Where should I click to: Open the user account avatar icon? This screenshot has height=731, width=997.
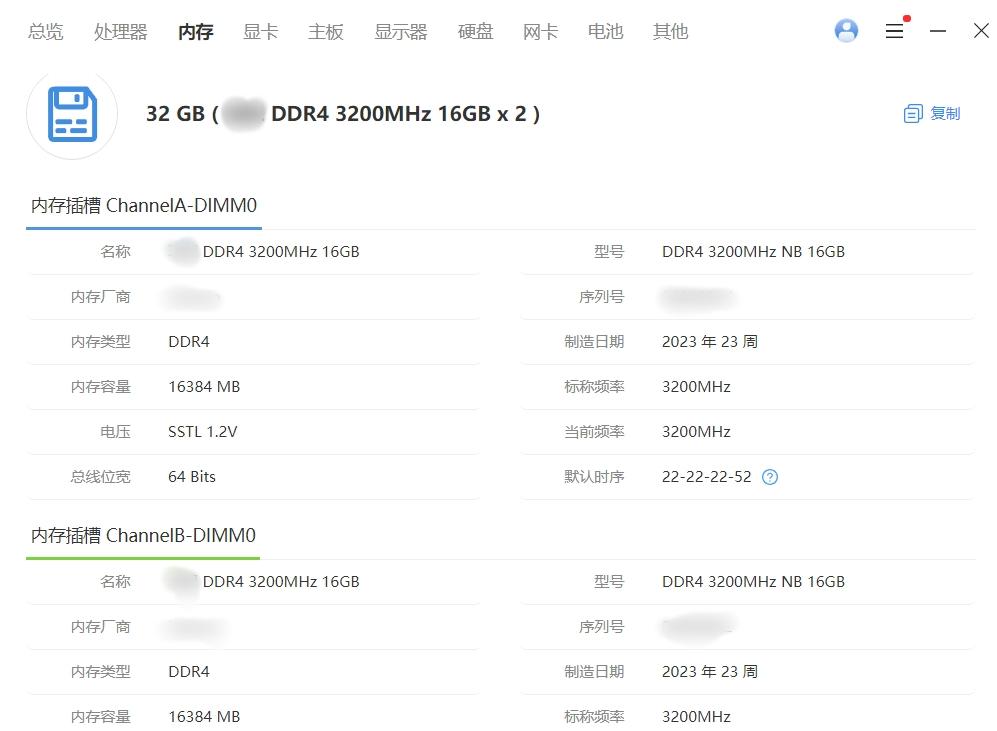[x=846, y=31]
